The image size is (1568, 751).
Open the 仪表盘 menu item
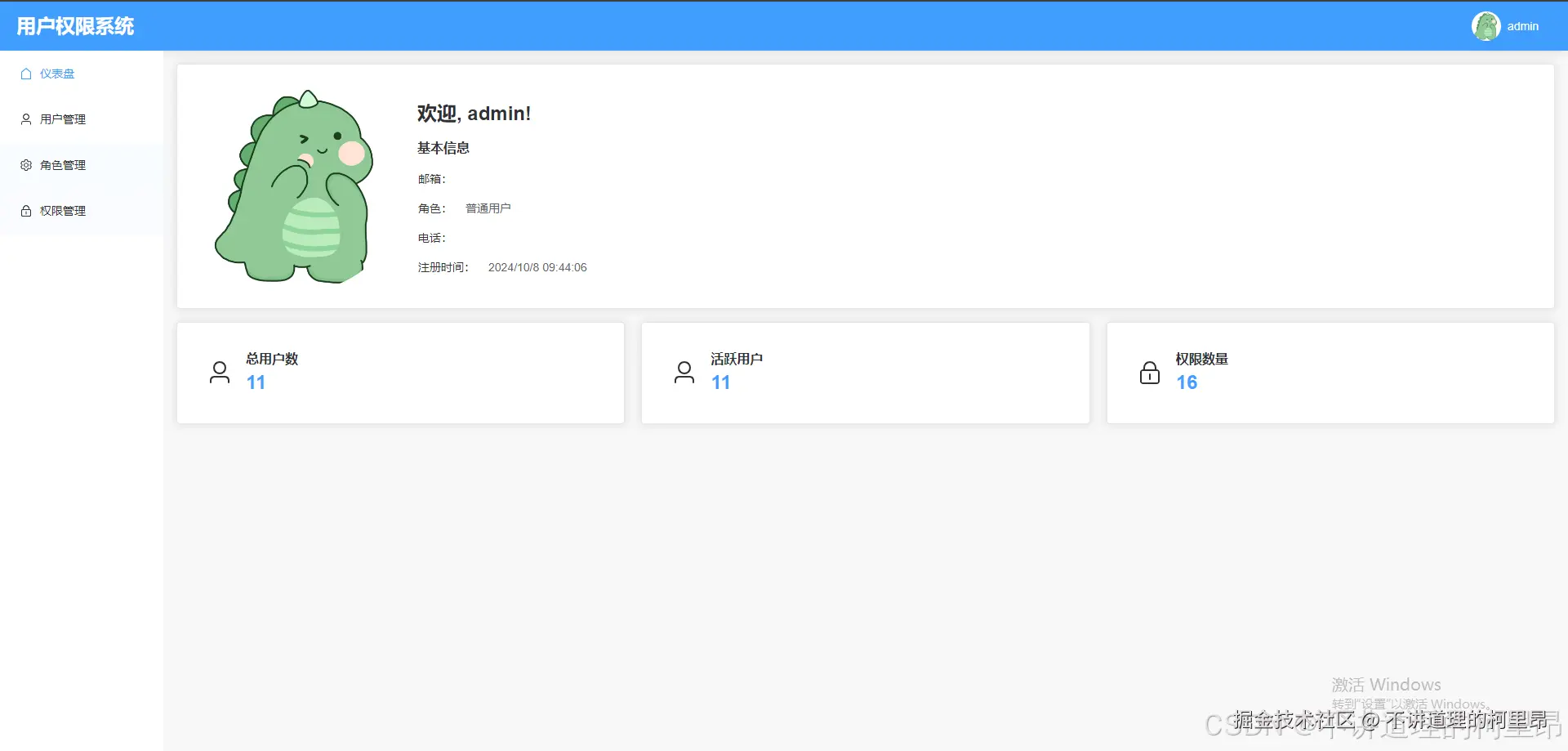click(x=82, y=74)
